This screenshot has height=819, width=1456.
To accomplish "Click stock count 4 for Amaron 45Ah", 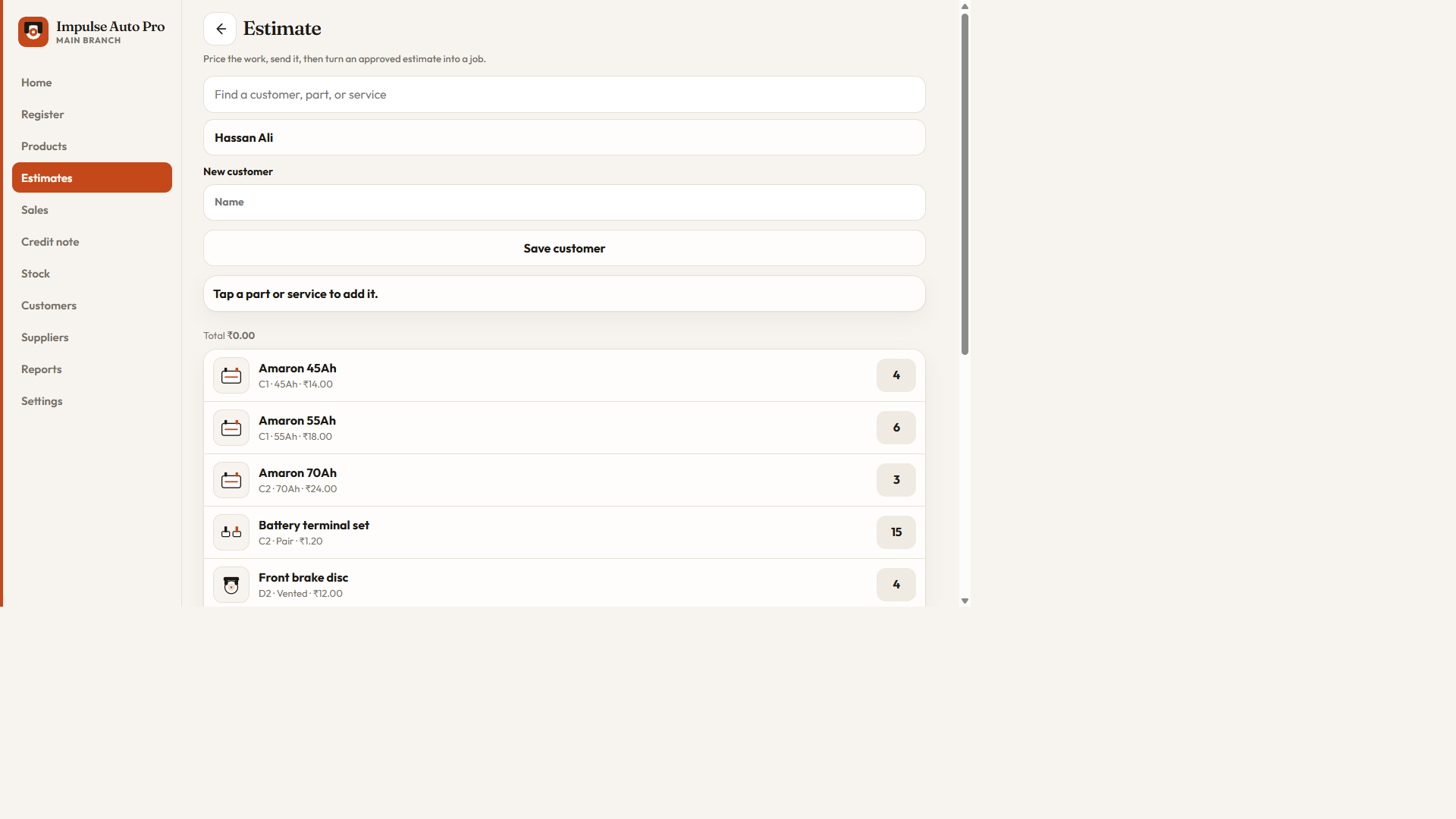I will [896, 375].
